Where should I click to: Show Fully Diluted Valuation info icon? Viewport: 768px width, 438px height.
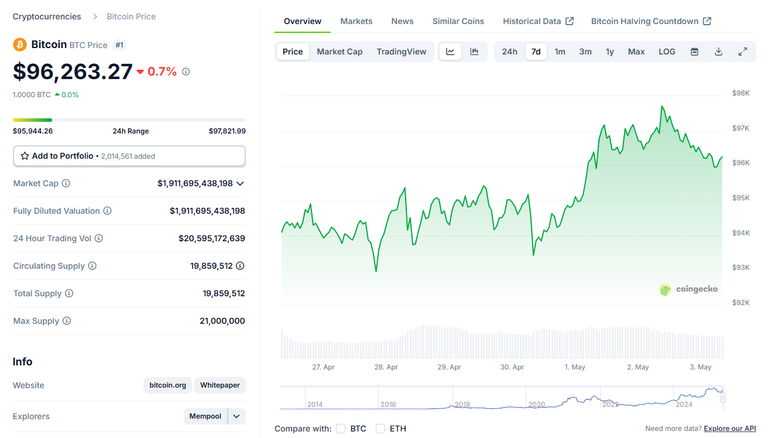point(107,211)
